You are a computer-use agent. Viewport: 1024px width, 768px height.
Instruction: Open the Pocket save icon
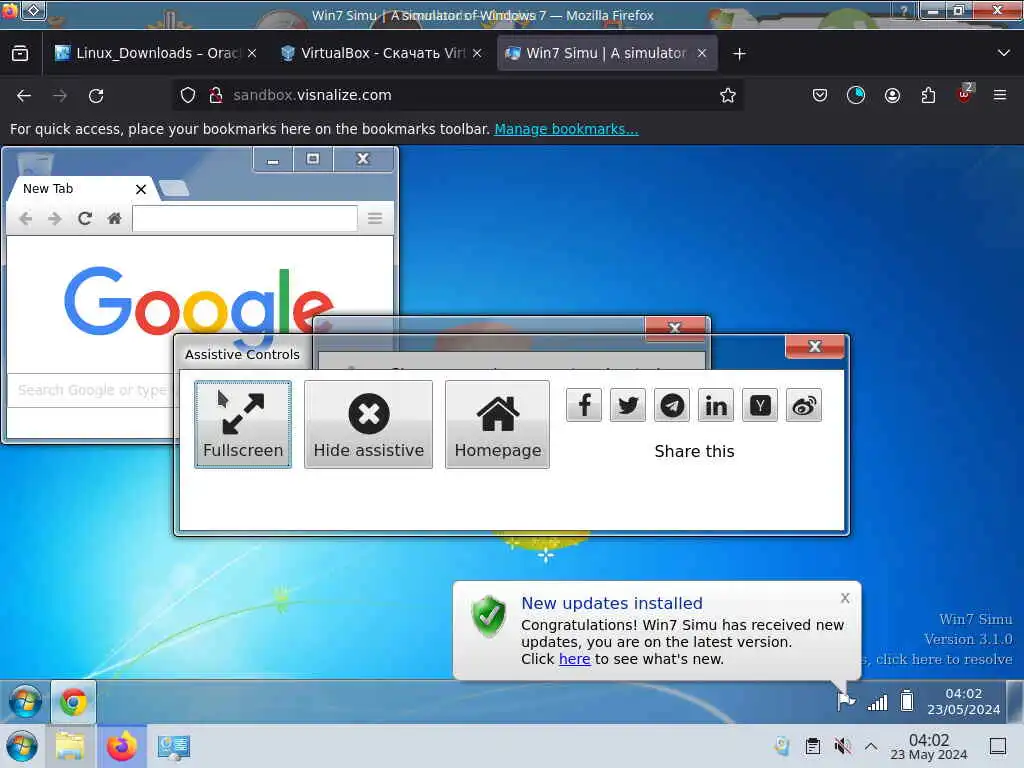click(820, 96)
